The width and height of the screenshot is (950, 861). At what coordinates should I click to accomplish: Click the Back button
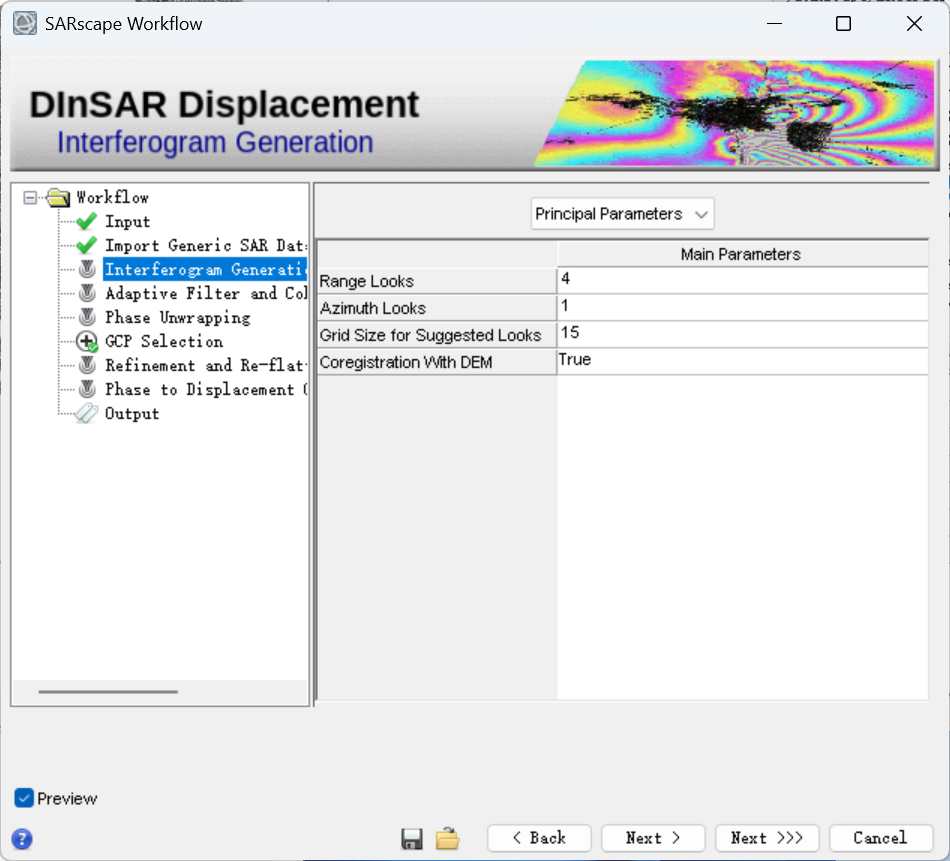[x=539, y=838]
